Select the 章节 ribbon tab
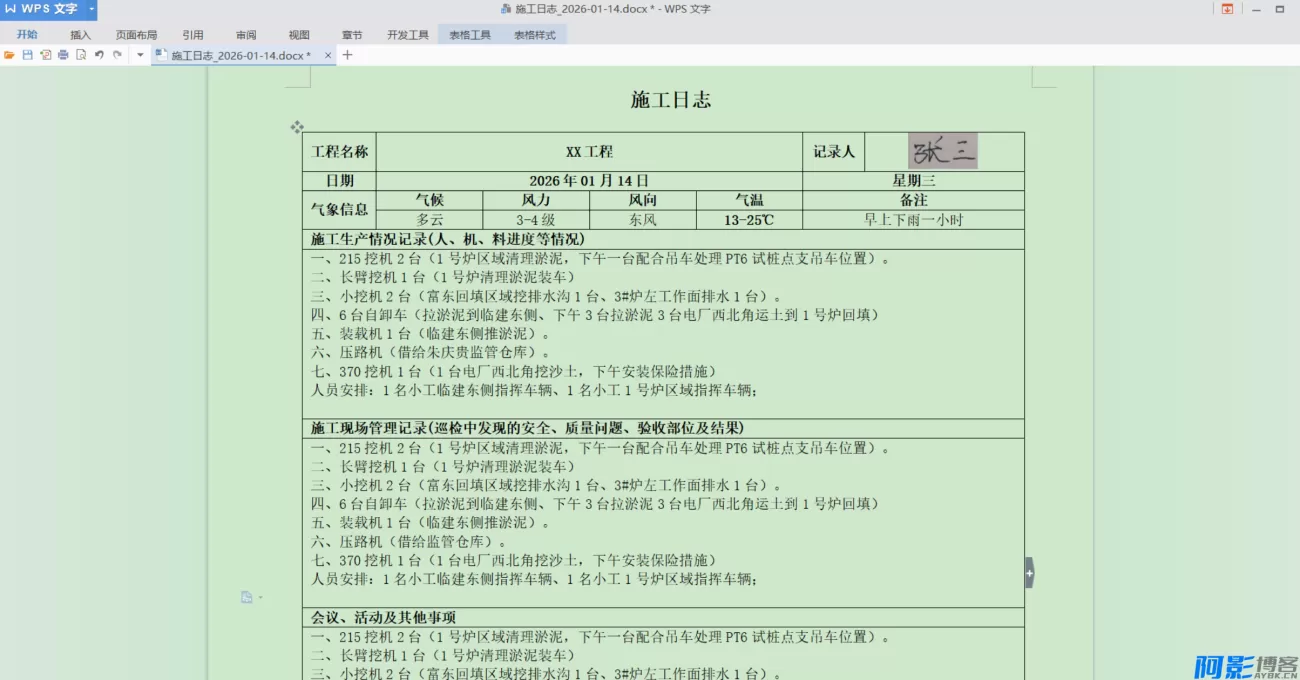 [352, 33]
